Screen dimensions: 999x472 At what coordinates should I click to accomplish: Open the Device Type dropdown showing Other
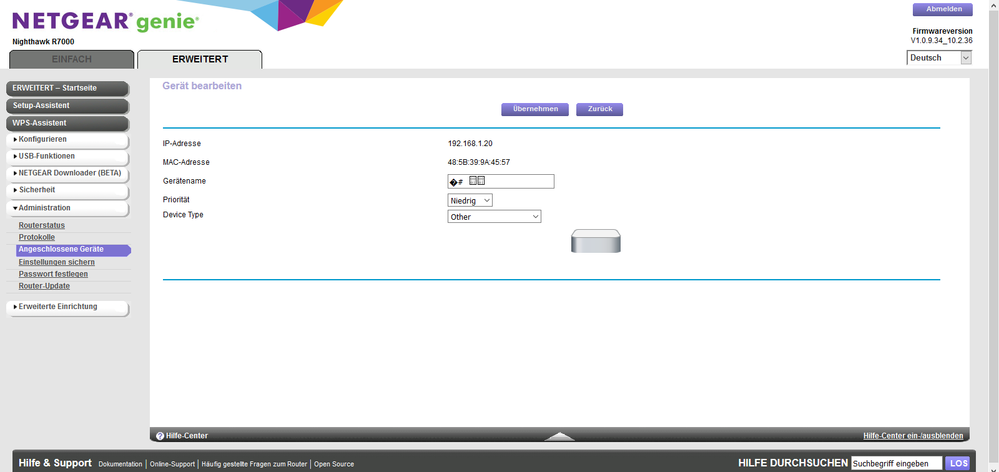[494, 217]
